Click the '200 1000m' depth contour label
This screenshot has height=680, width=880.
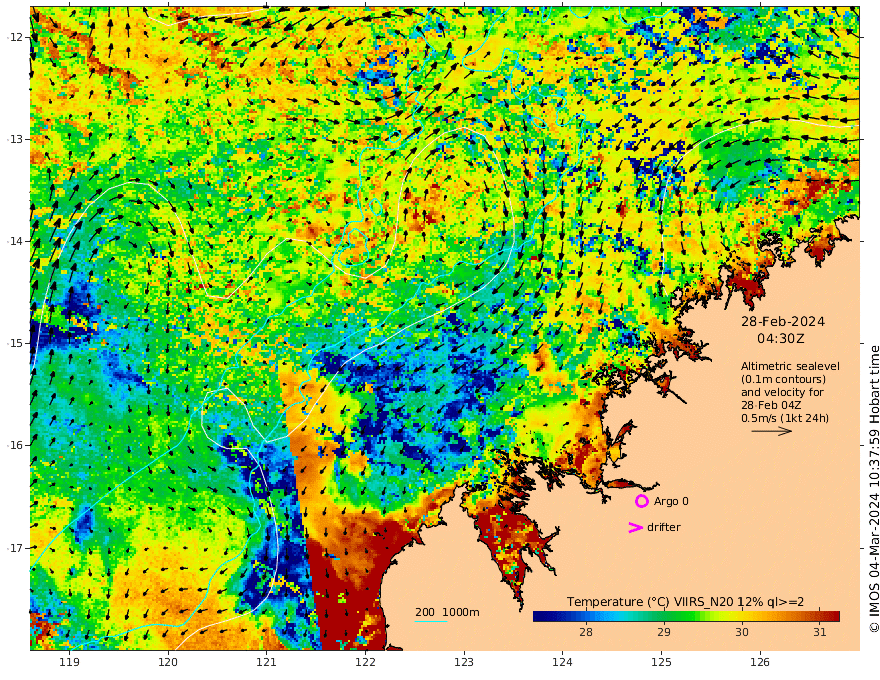click(x=447, y=612)
